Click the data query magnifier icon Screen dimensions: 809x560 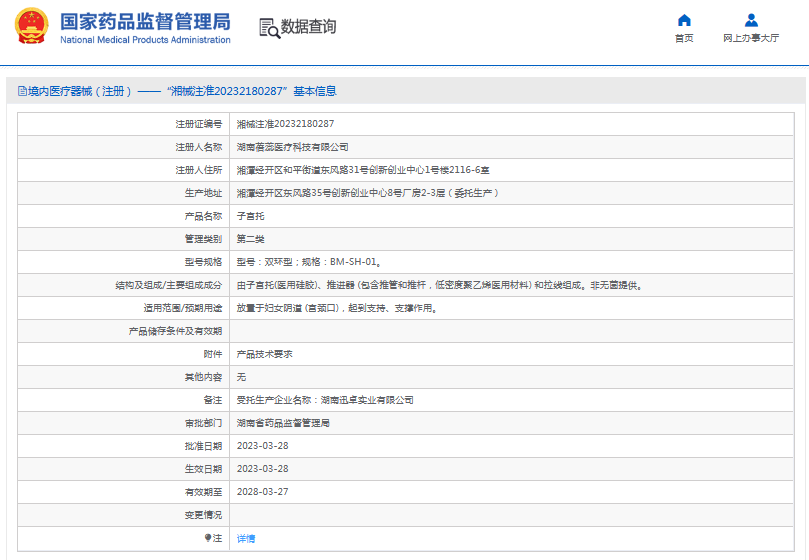[269, 28]
